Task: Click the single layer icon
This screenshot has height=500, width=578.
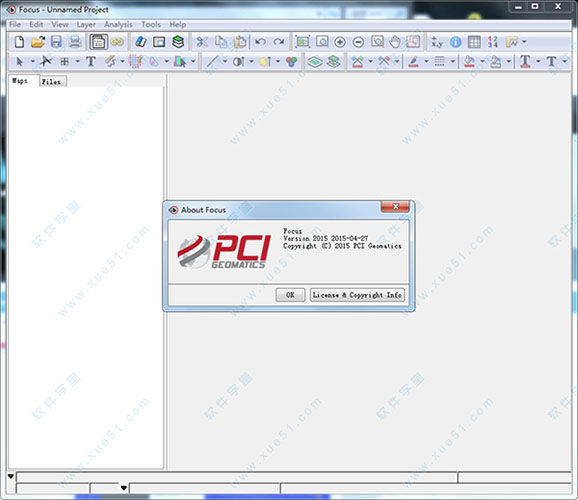Action: click(314, 62)
